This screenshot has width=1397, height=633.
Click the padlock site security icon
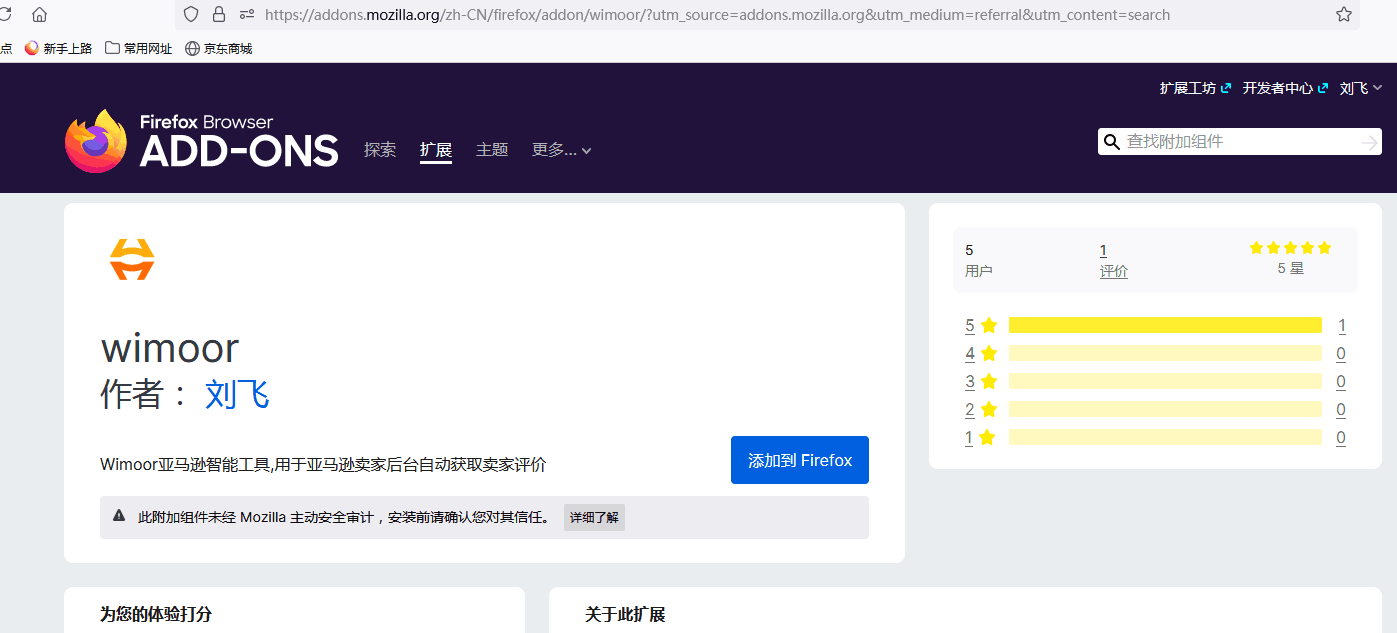click(219, 15)
